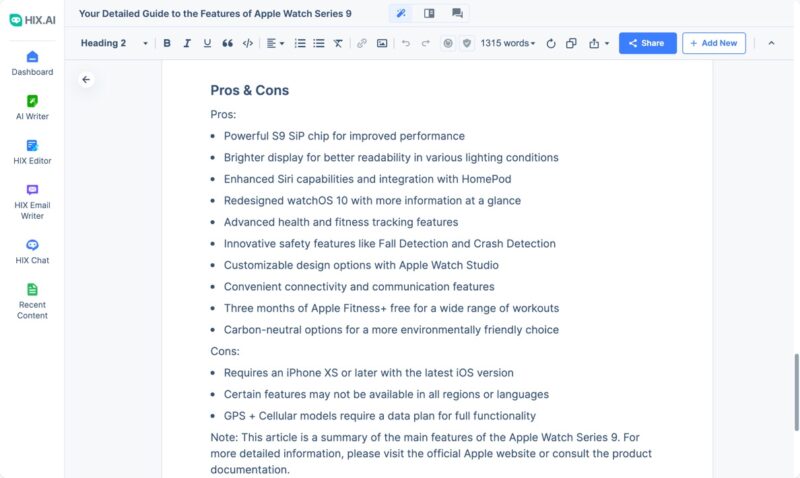Insert a code block

click(248, 43)
